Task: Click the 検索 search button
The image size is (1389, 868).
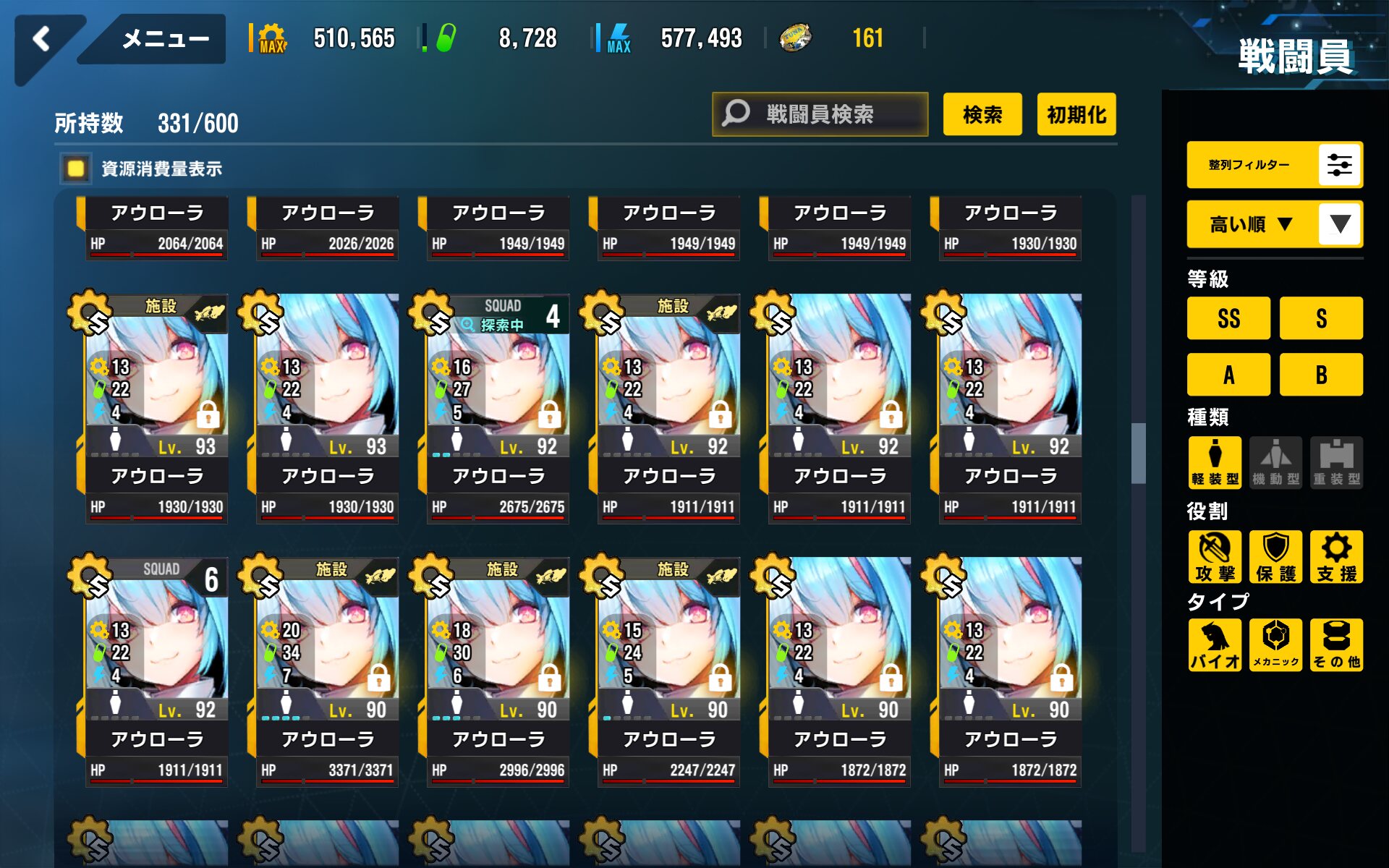Action: point(982,114)
